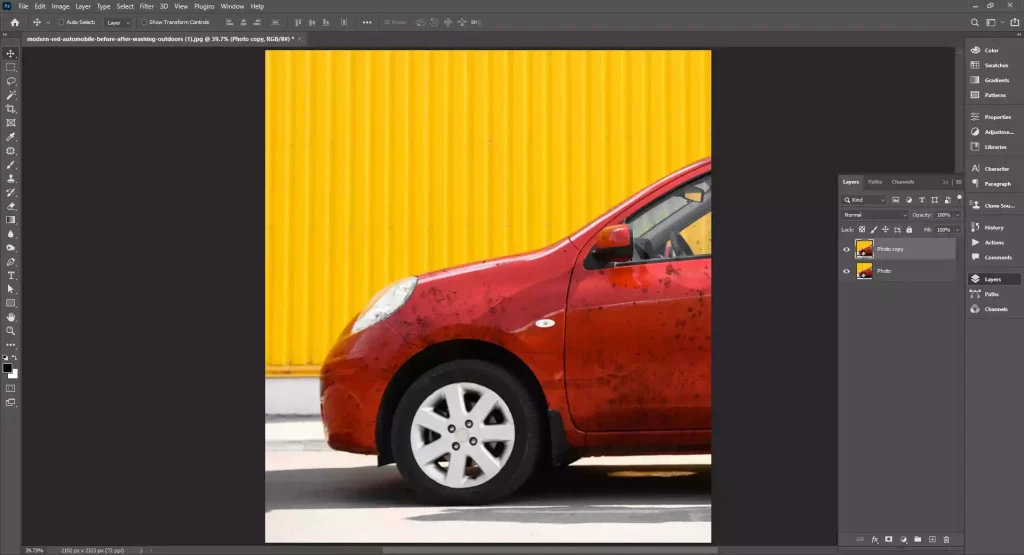Screen dimensions: 1024x555
Task: Choose the Hand tool
Action: 11,317
